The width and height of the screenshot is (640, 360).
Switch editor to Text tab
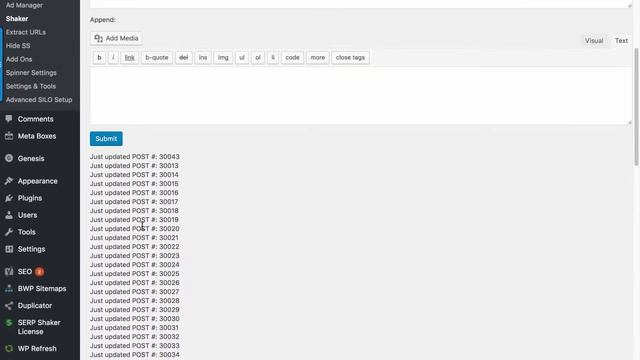tap(621, 40)
